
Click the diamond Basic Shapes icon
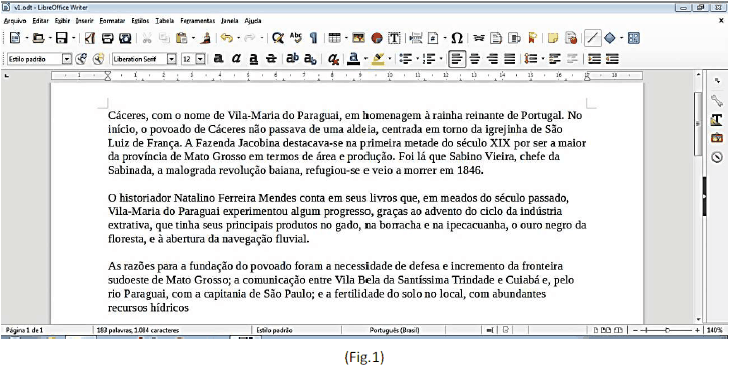[610, 38]
